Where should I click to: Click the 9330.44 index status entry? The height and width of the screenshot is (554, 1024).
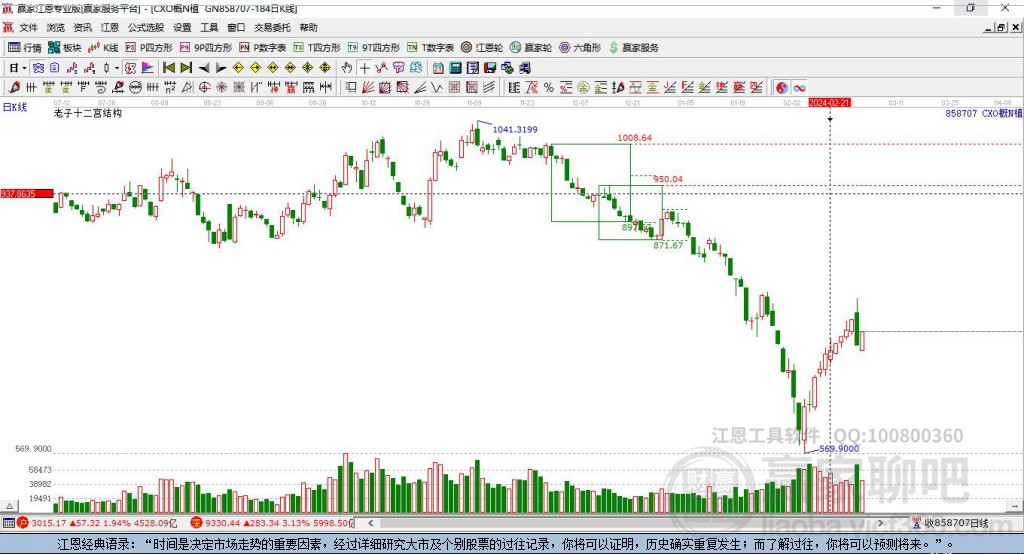pos(272,523)
